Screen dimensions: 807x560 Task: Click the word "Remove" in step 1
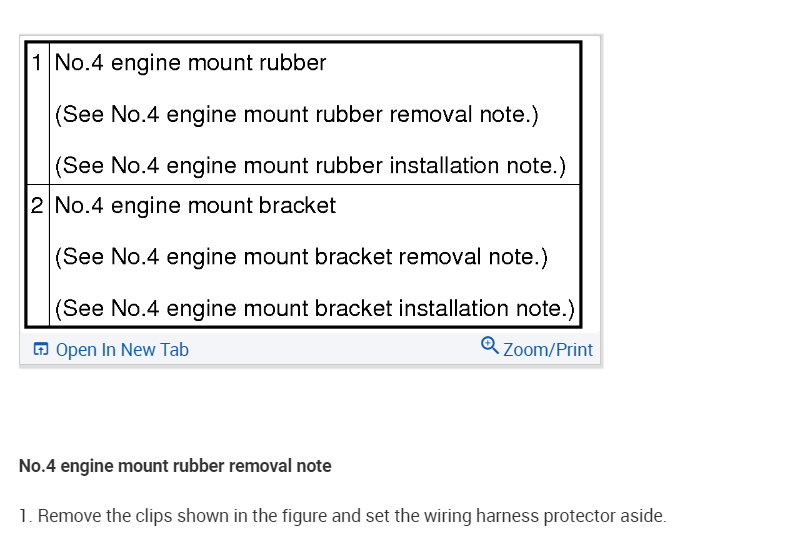point(70,516)
